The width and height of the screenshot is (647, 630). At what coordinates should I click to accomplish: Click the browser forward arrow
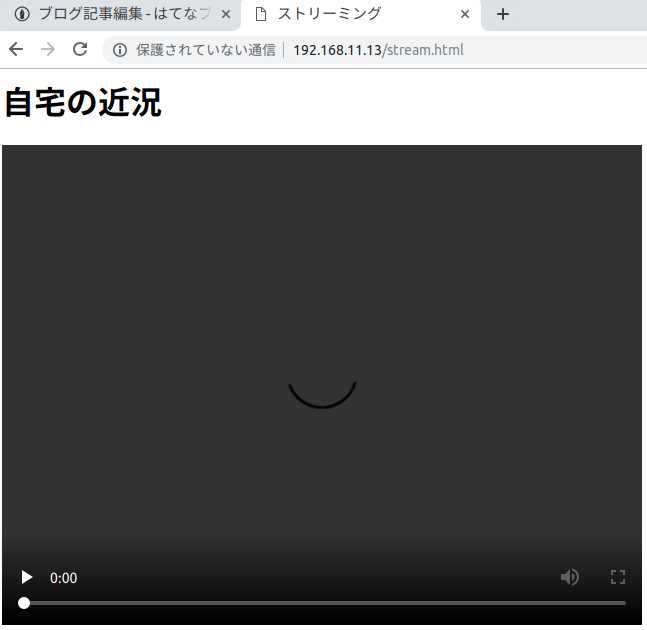48,50
